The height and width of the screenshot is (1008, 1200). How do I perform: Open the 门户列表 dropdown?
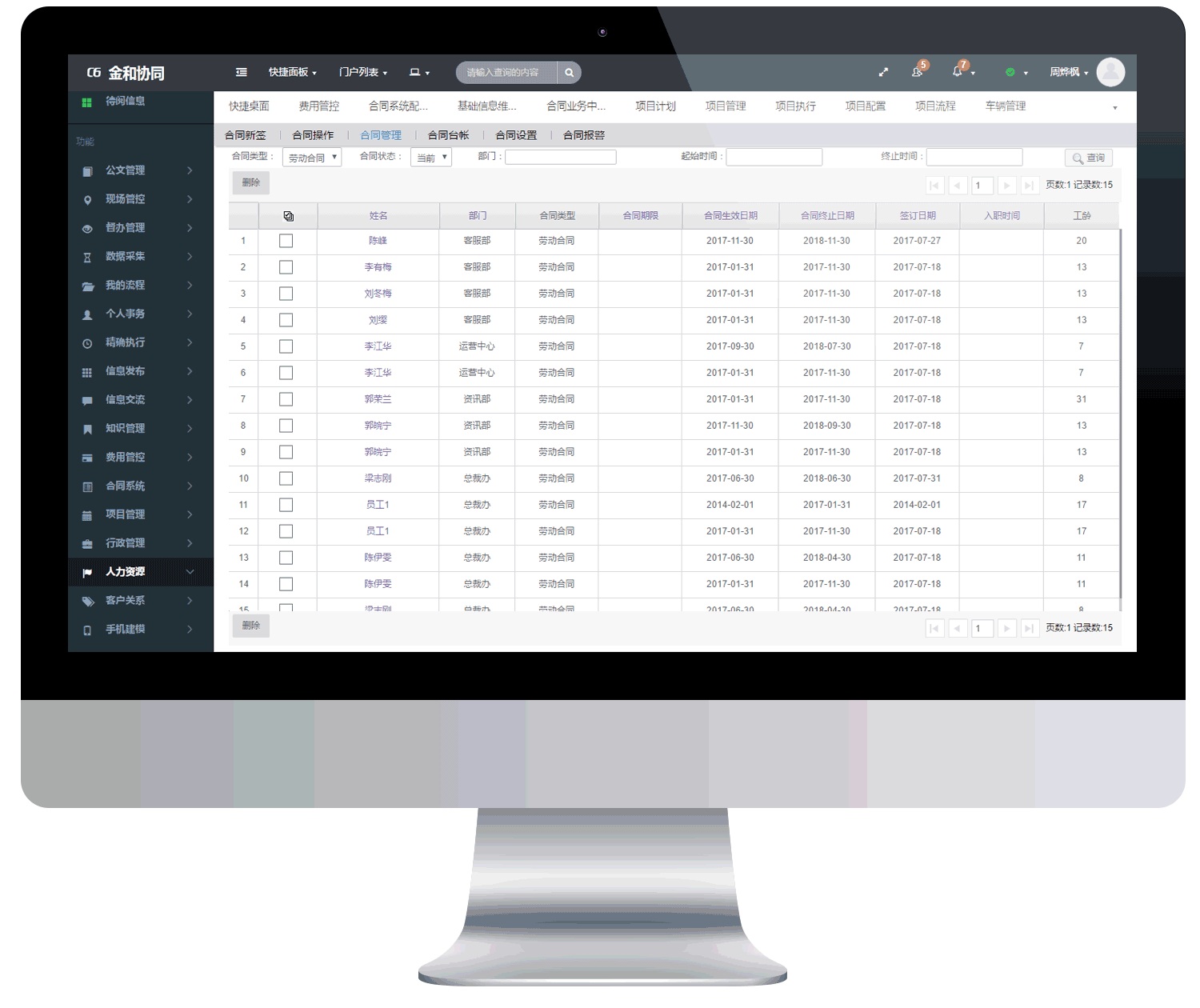point(363,72)
